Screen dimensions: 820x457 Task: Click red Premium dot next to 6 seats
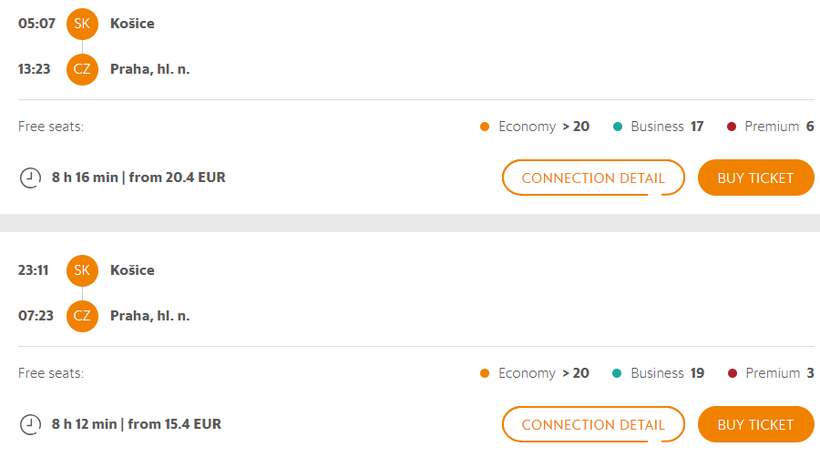732,127
